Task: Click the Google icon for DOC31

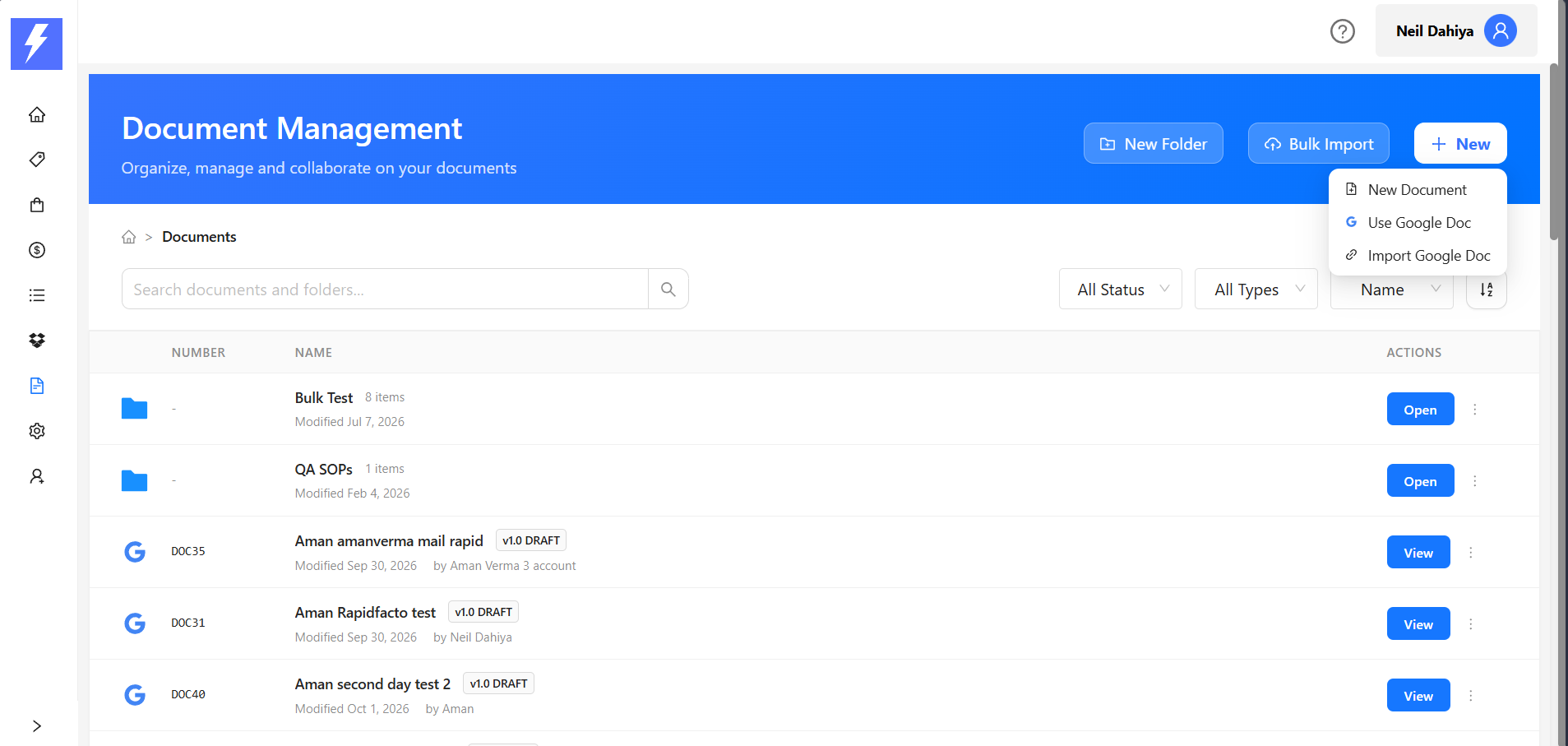Action: click(x=135, y=623)
